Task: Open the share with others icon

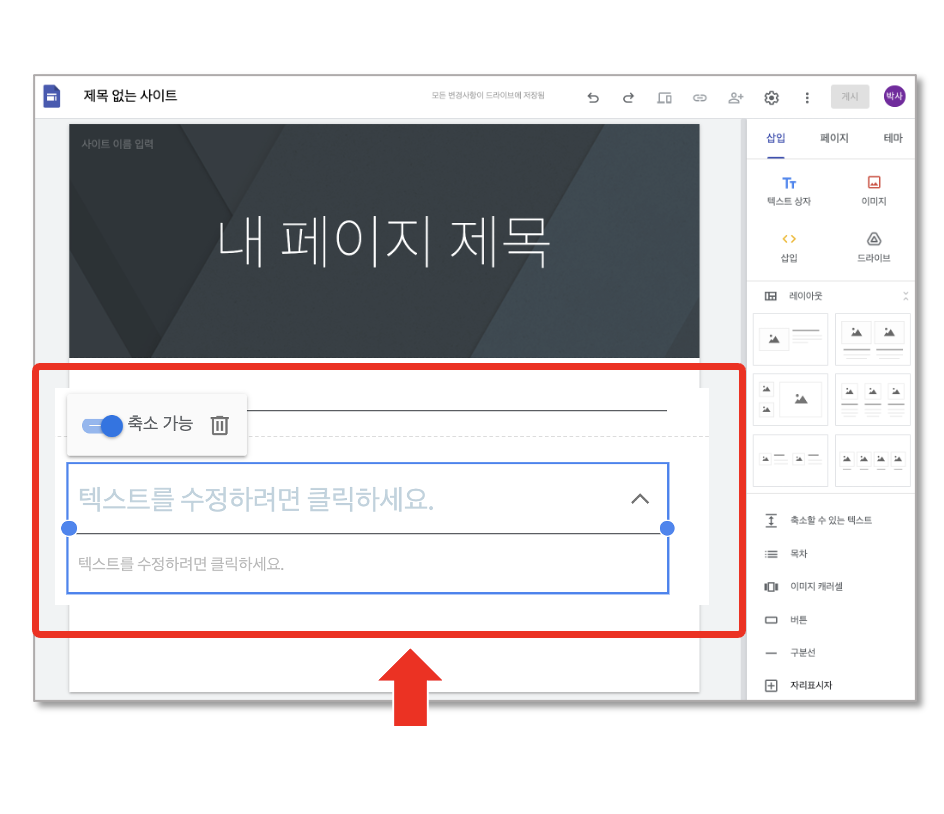Action: coord(736,98)
